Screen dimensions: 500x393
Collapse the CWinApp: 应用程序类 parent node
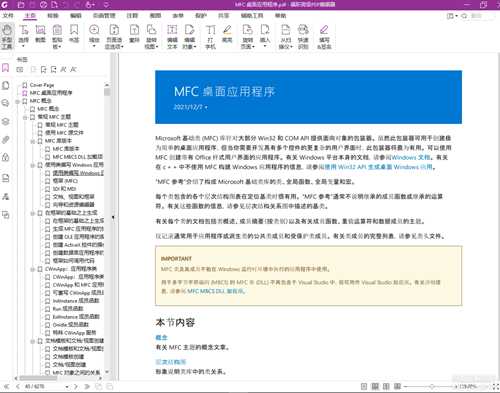click(33, 269)
